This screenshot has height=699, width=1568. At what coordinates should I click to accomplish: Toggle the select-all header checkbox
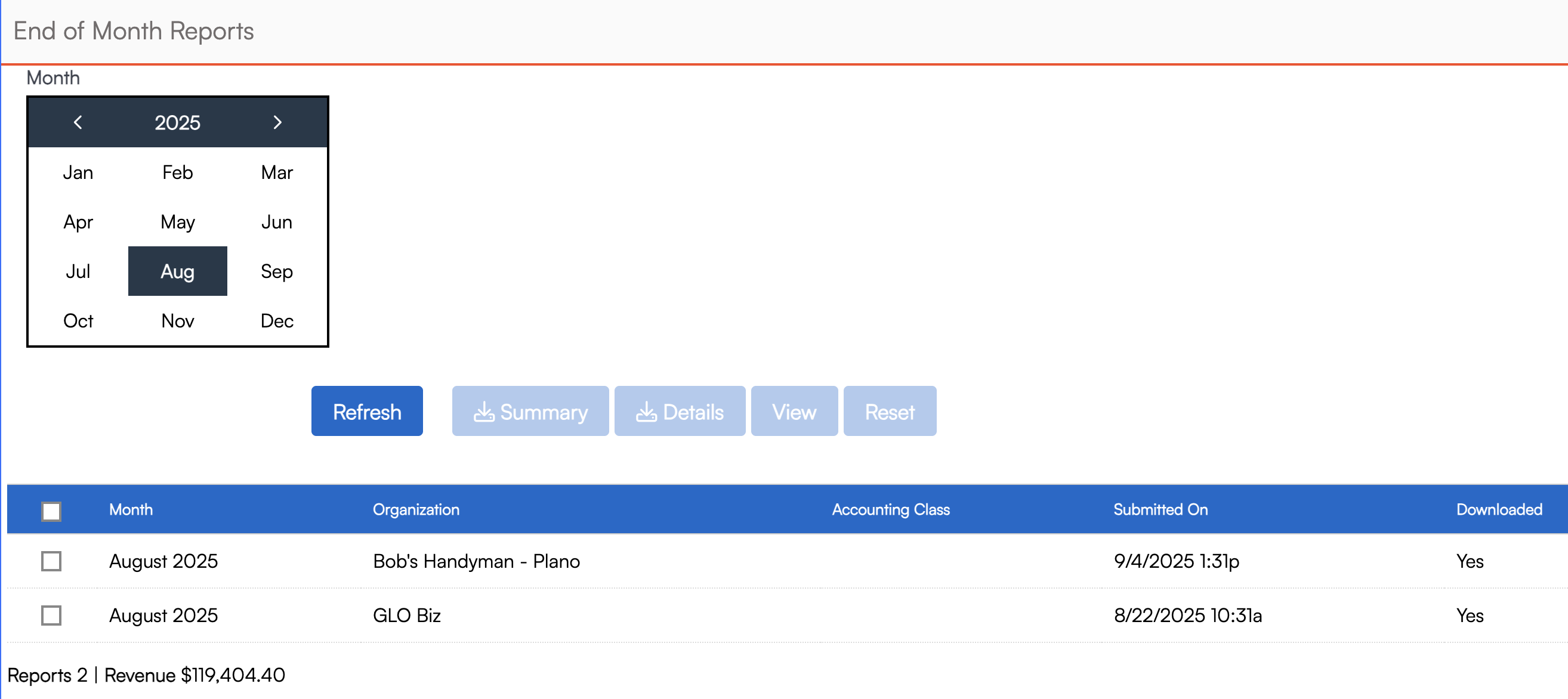51,511
